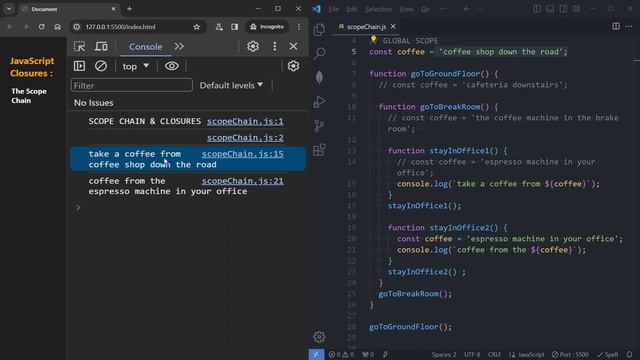Click the console Filter input
Screen dimensions: 640x360
click(x=132, y=85)
